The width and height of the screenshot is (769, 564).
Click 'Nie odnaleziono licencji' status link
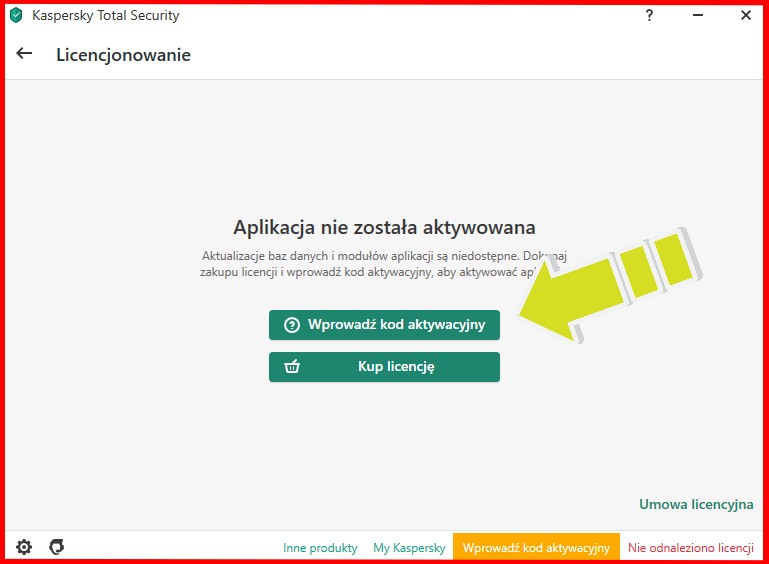[691, 548]
